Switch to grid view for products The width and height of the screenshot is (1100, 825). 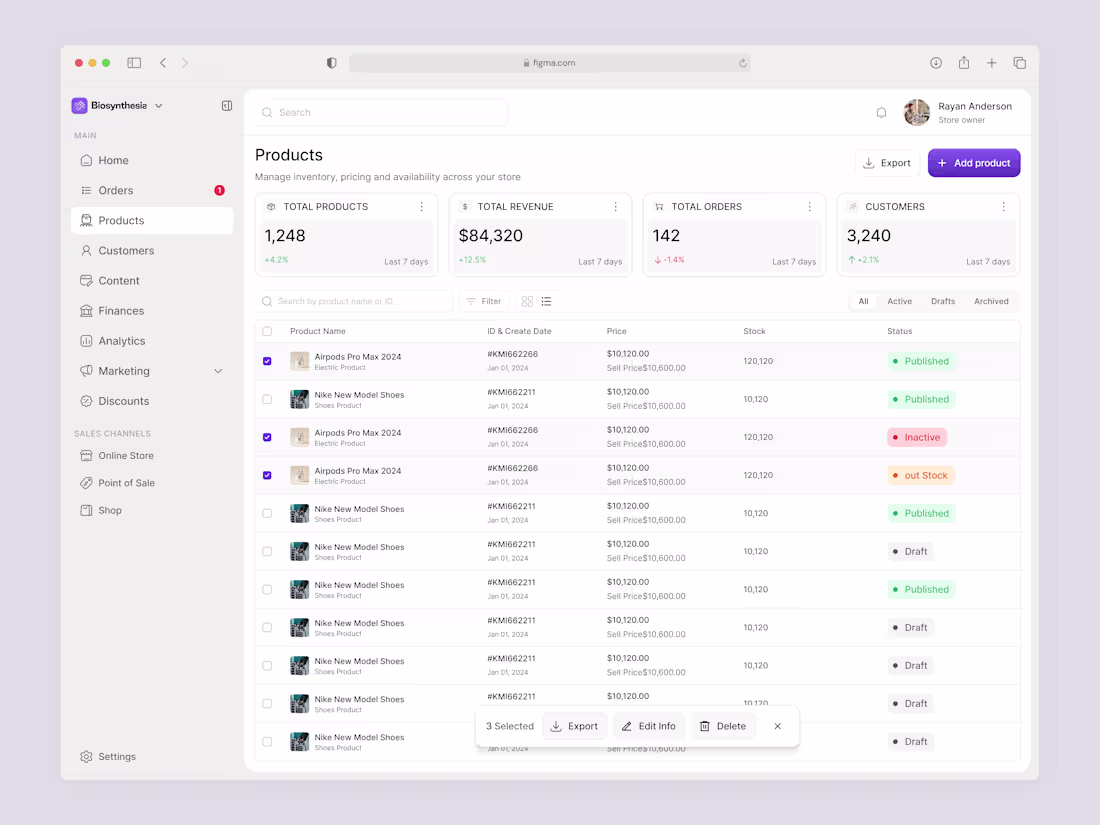(527, 301)
